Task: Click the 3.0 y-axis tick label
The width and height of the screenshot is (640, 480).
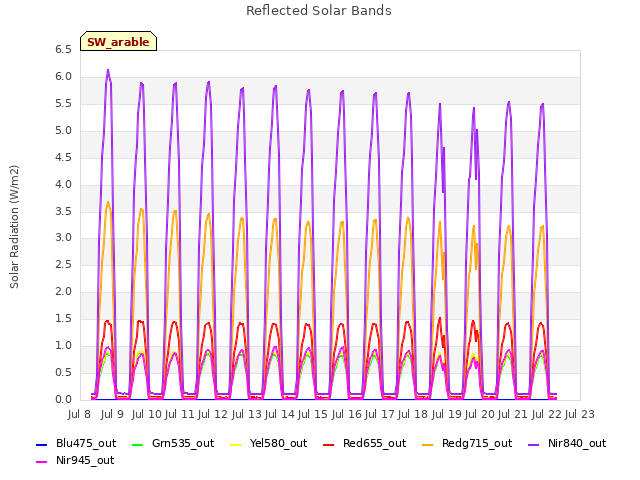Action: tap(63, 238)
